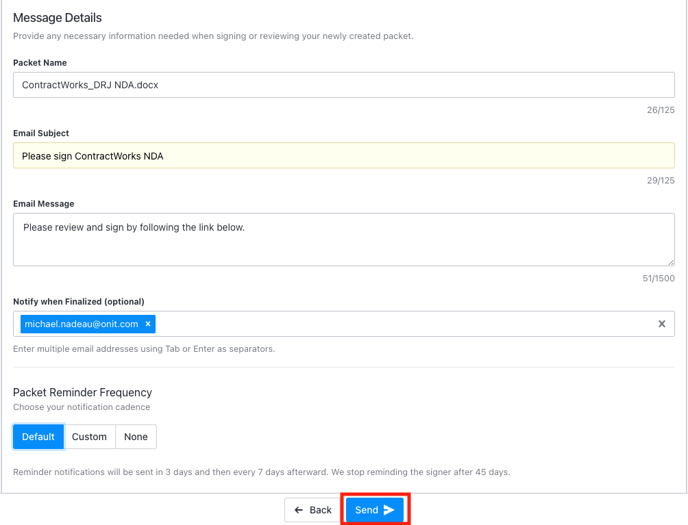The height and width of the screenshot is (525, 688).
Task: Grab the Email Message resize handle
Action: 671,262
